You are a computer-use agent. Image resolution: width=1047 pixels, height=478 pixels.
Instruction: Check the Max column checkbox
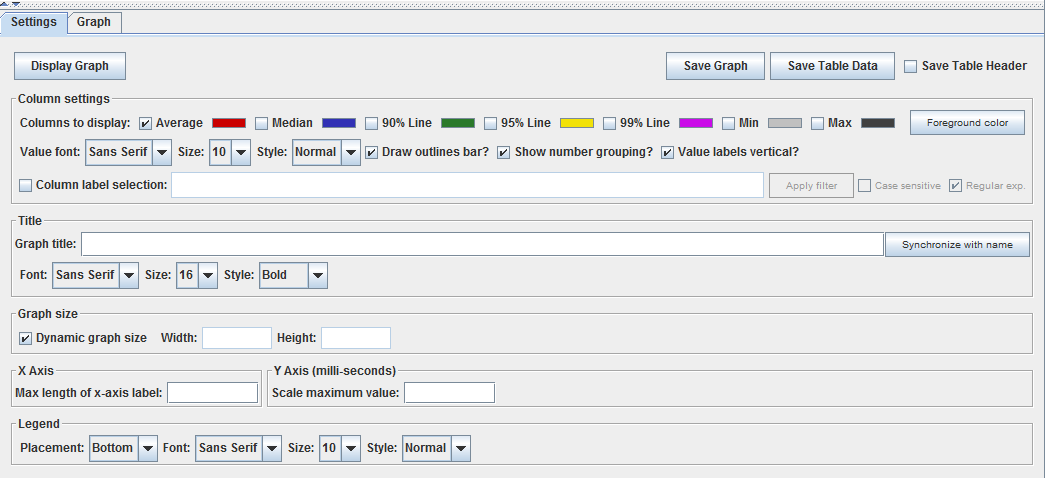pos(817,124)
